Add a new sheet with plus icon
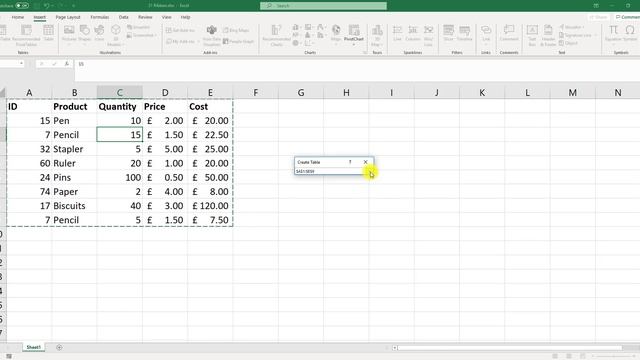 click(59, 347)
